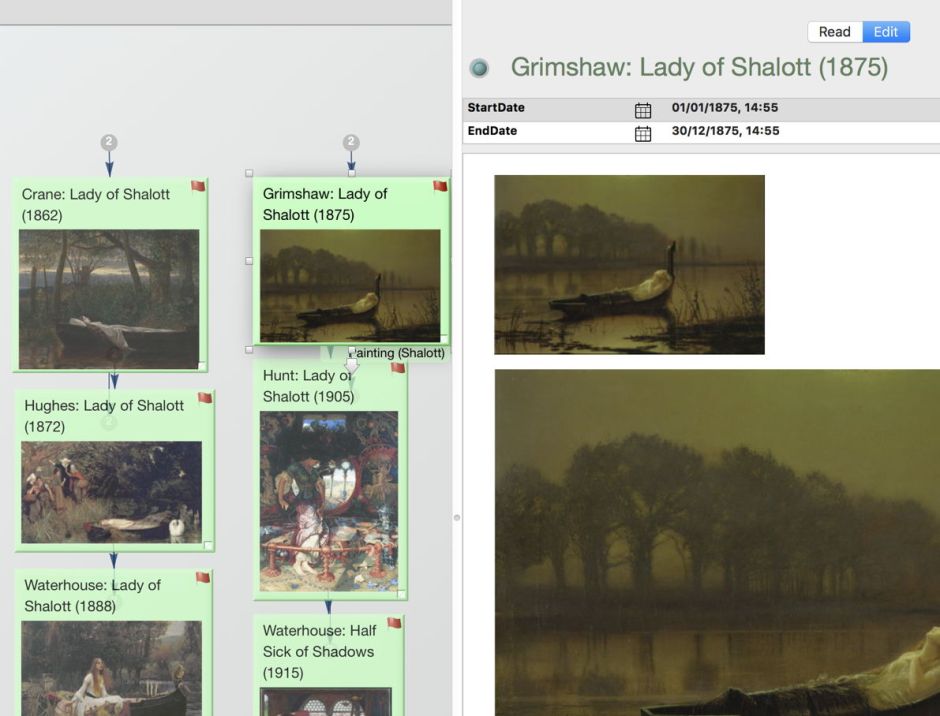Click the red flag on Hughes note
The image size is (940, 716).
coord(205,398)
